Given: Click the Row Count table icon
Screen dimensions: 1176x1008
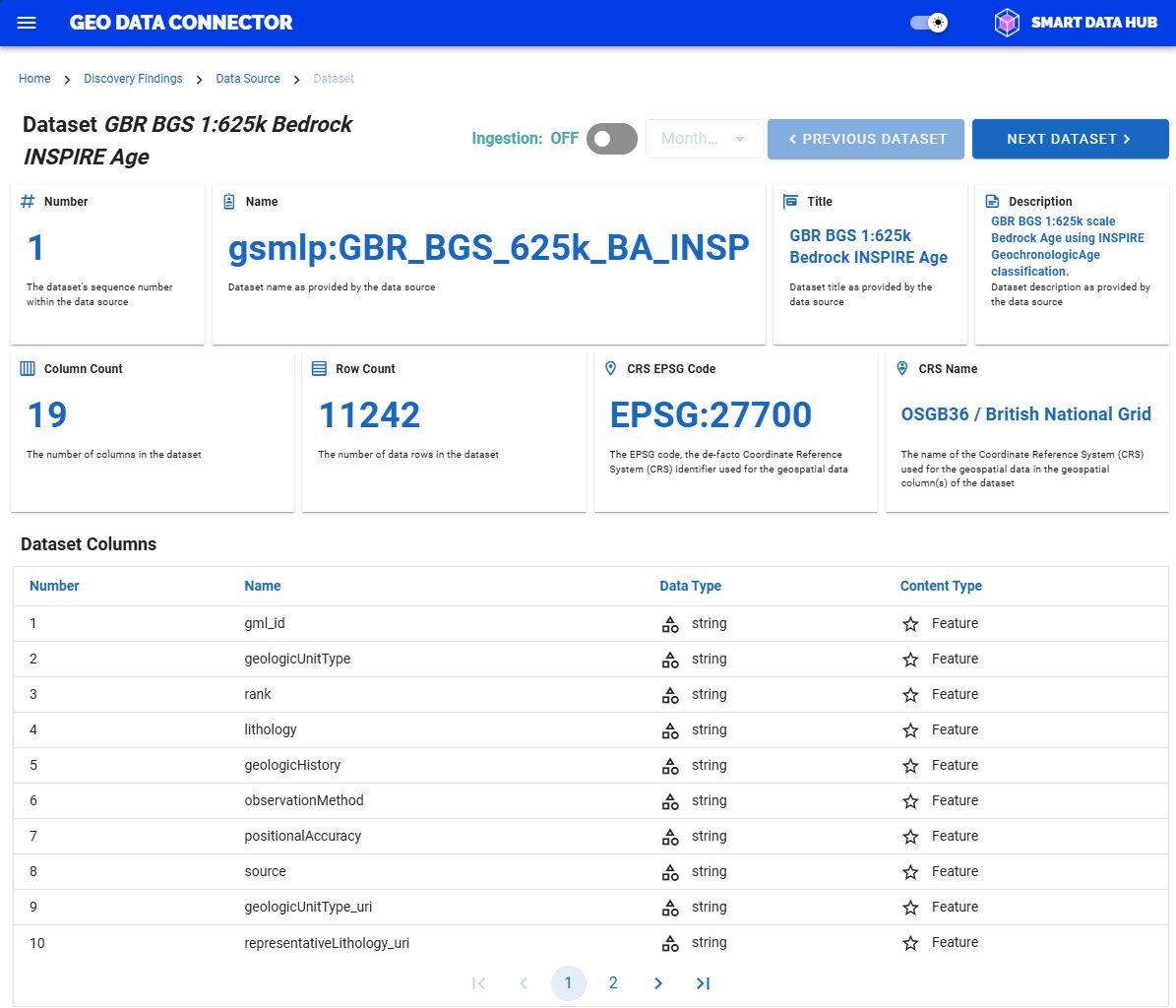Looking at the screenshot, I should tap(320, 368).
